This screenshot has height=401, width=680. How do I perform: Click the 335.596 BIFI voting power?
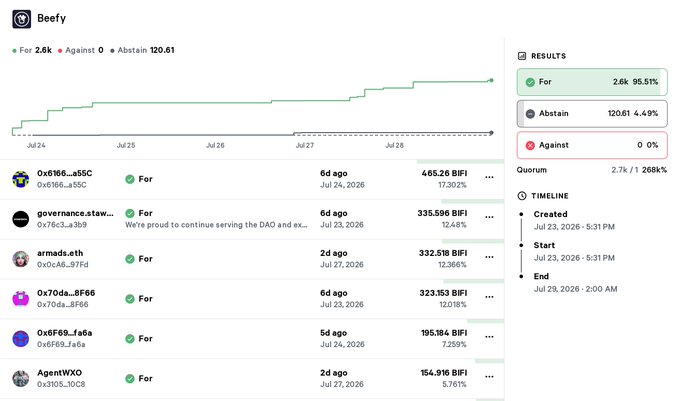(442, 213)
